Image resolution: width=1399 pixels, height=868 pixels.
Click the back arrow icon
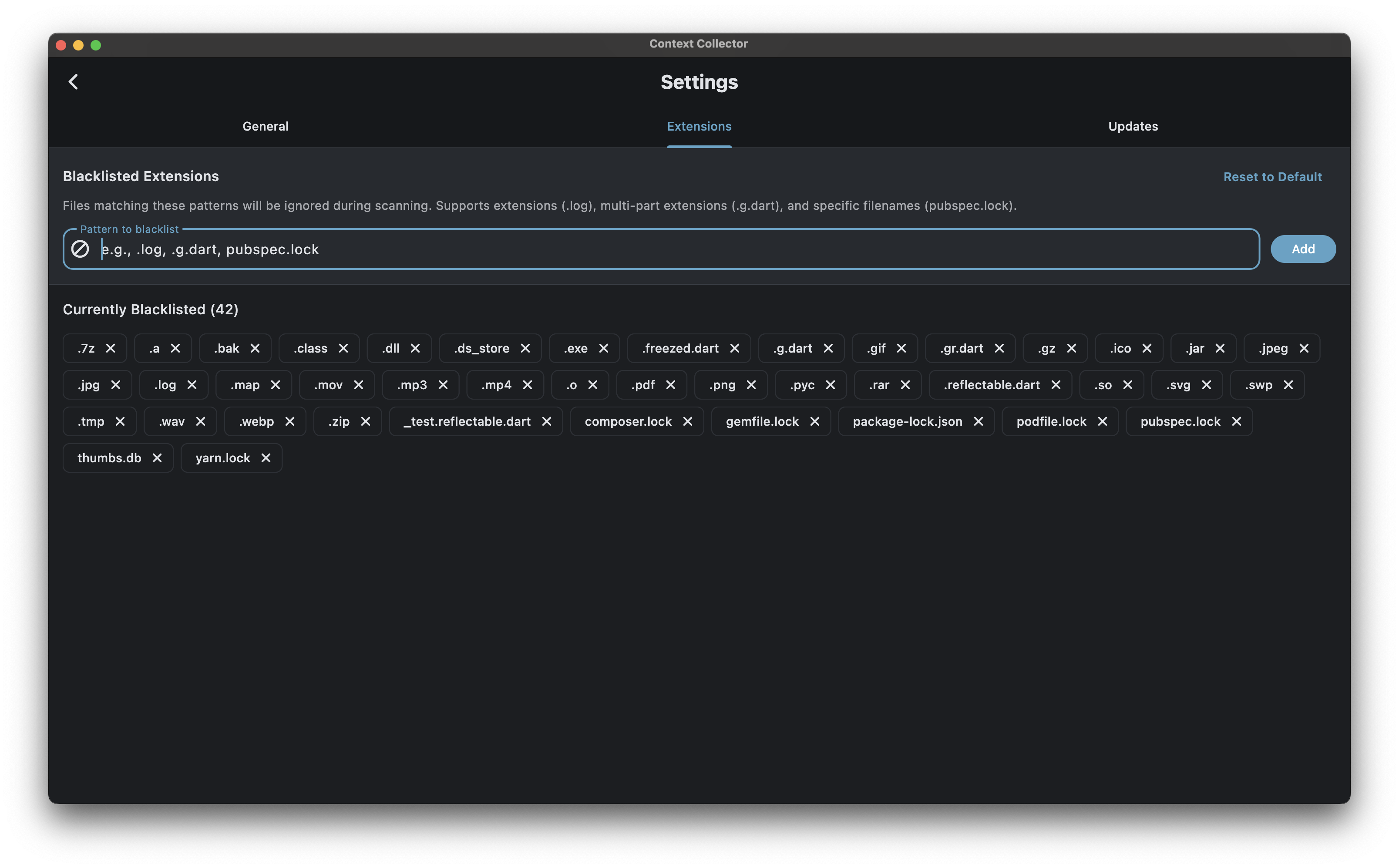74,81
